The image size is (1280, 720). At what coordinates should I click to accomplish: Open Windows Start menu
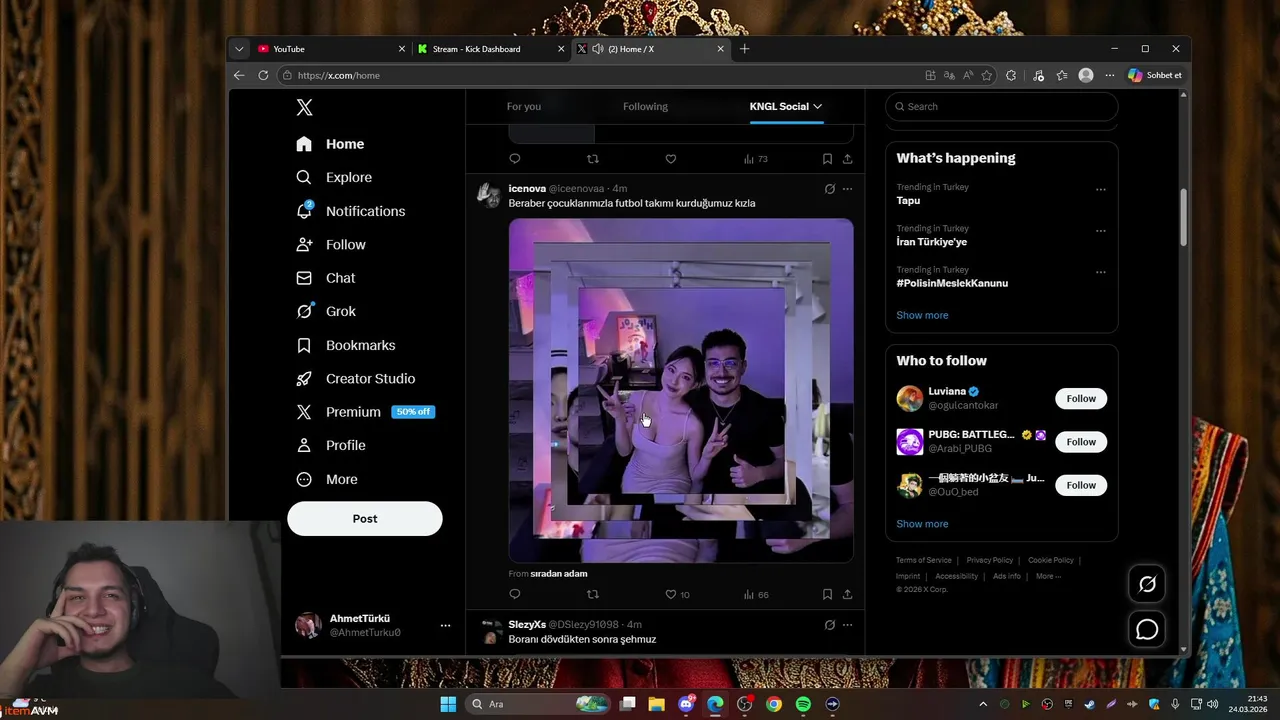click(x=448, y=704)
